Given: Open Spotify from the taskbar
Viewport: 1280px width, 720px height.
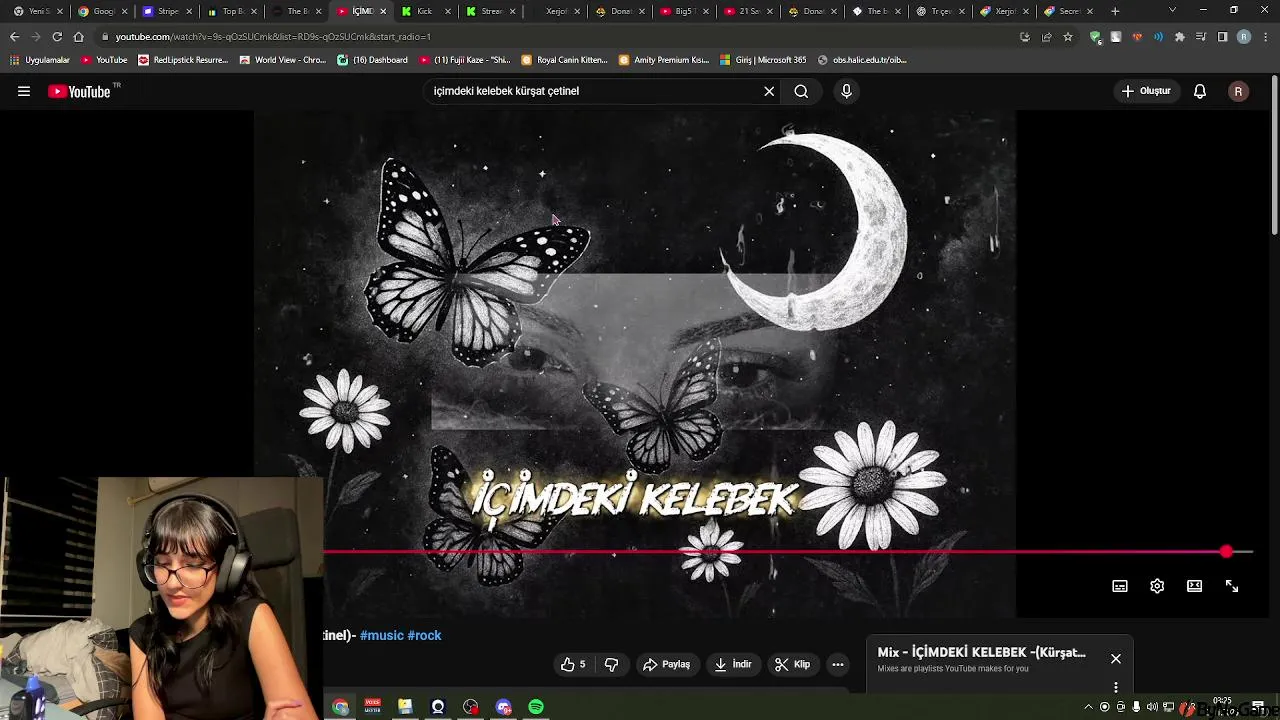Looking at the screenshot, I should coord(536,707).
